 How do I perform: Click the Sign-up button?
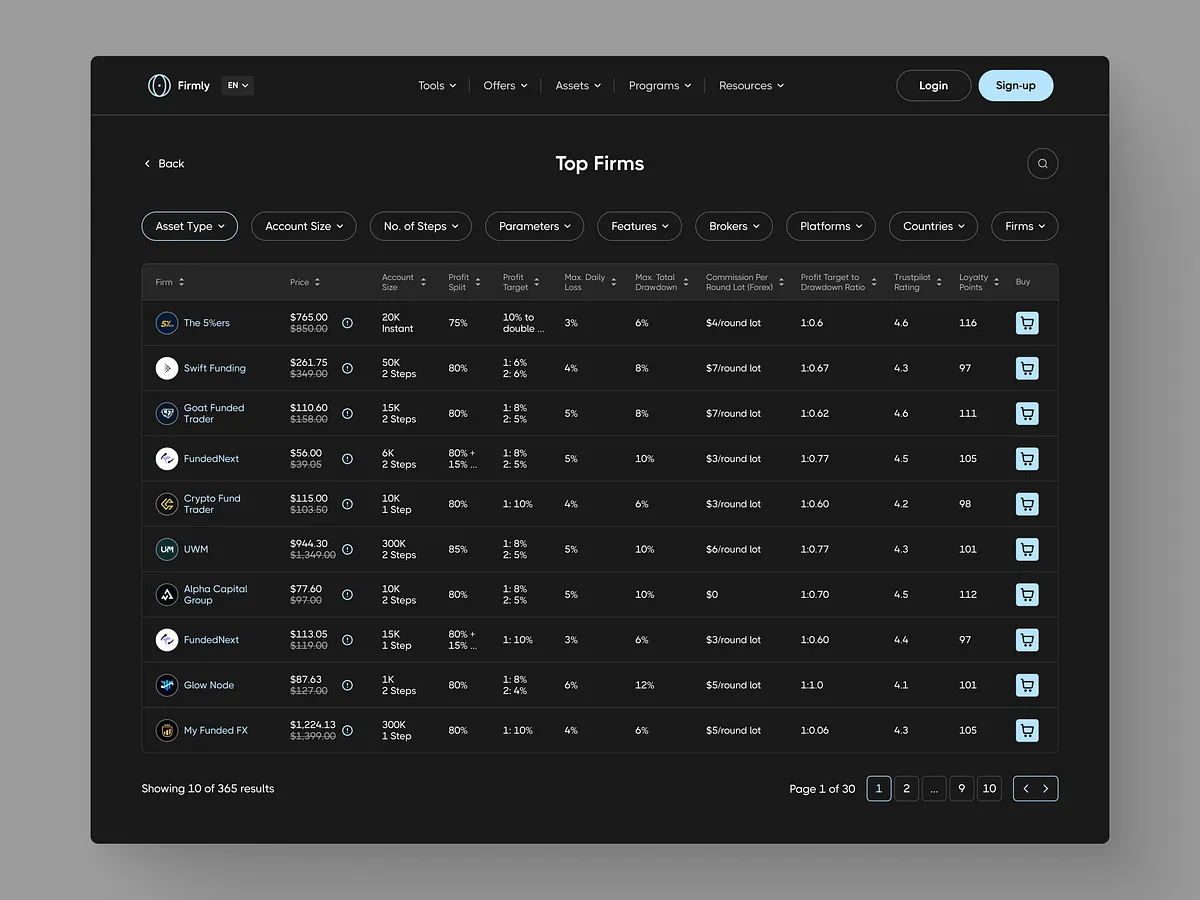point(1016,85)
